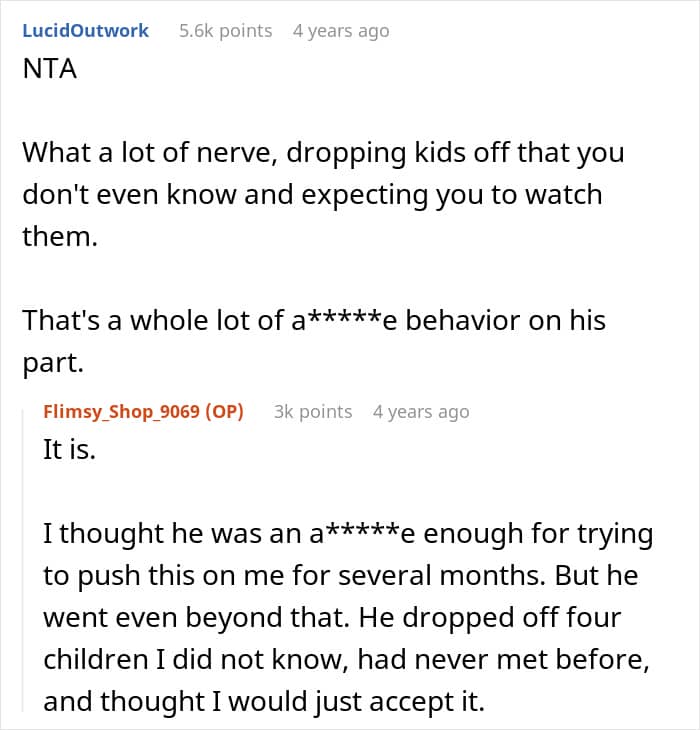Open LucidOutwork's comment timestamp '4 years ago'
Image resolution: width=700 pixels, height=730 pixels.
point(341,31)
